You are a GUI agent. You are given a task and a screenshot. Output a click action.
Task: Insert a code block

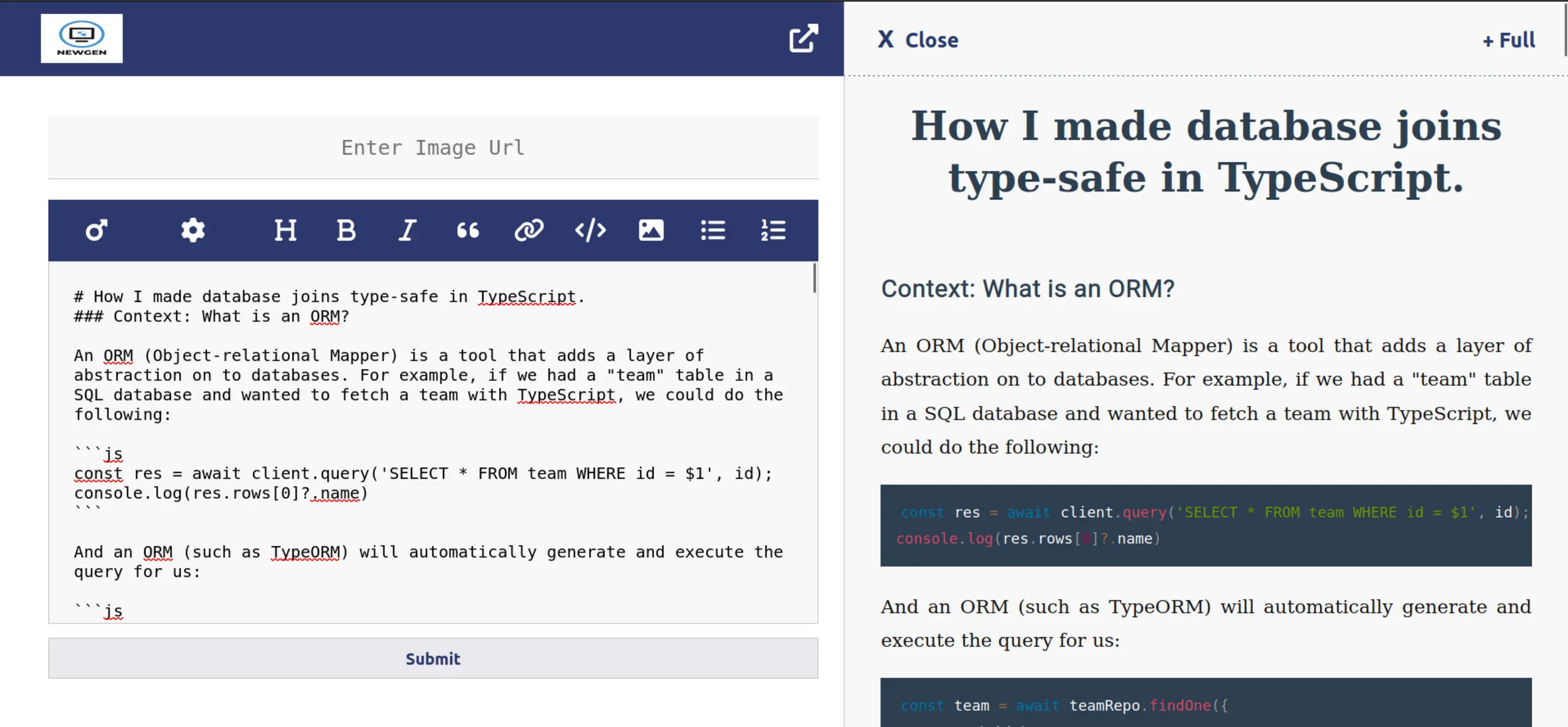pyautogui.click(x=590, y=230)
